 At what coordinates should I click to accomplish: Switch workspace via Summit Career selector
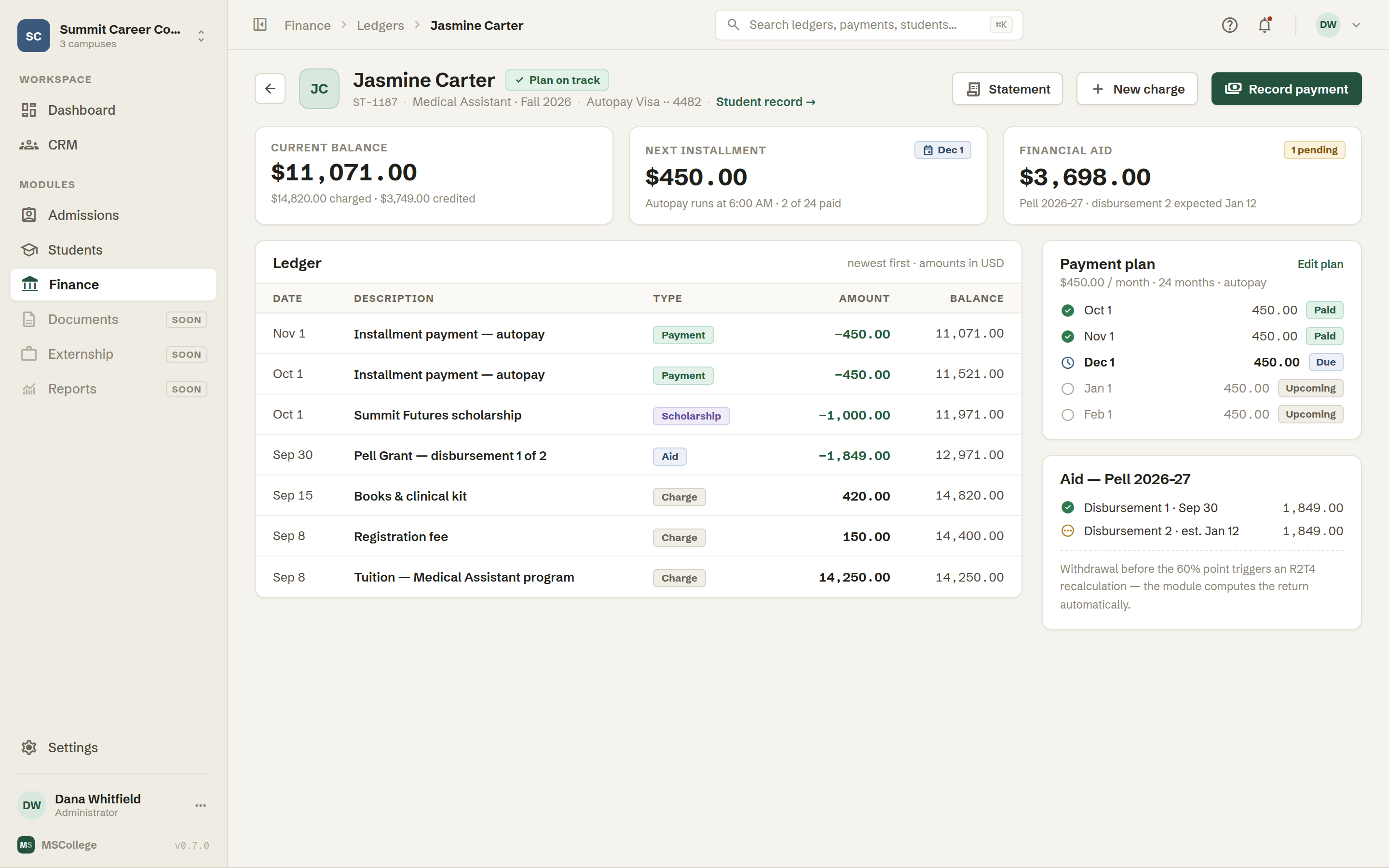pyautogui.click(x=113, y=36)
